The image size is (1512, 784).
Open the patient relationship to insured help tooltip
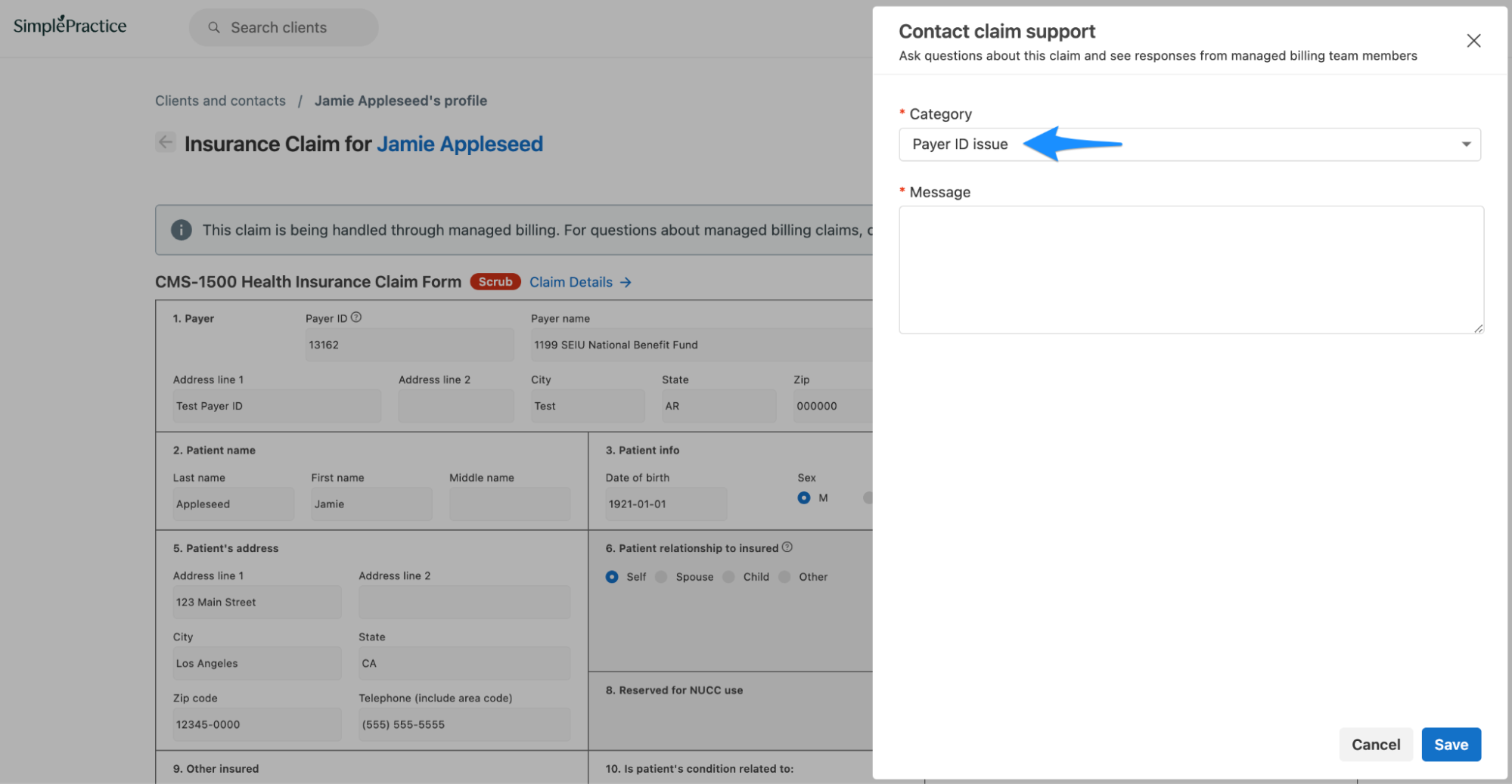[787, 547]
